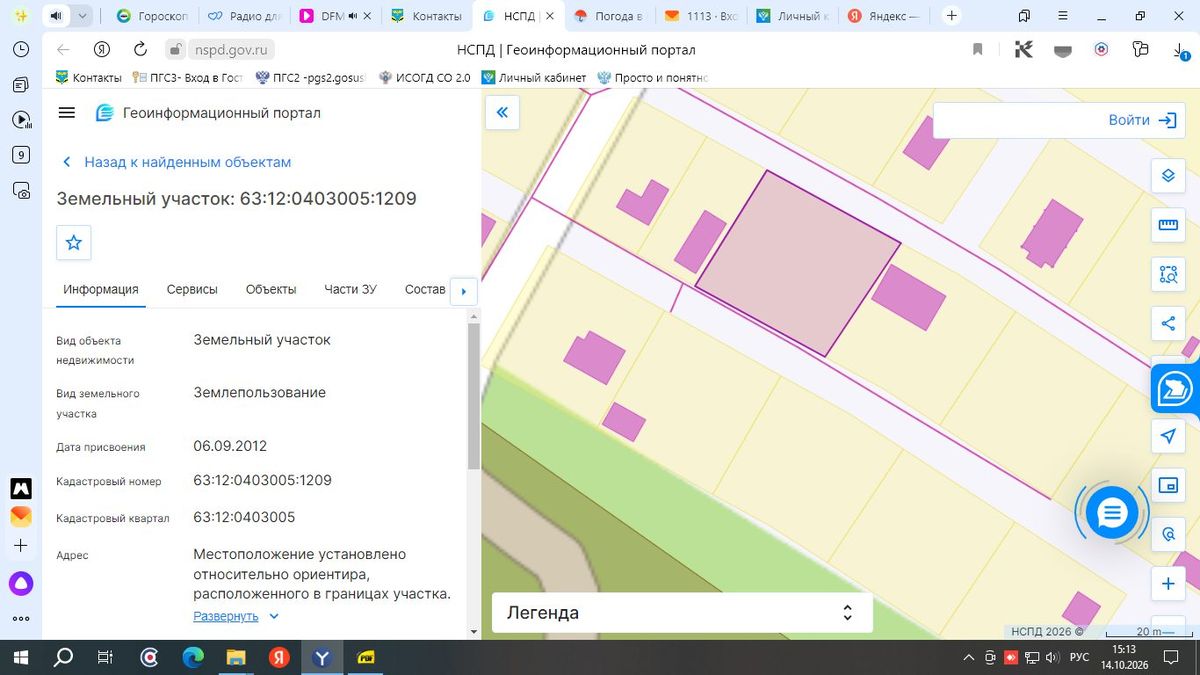Open the map layers tool

(x=1167, y=176)
